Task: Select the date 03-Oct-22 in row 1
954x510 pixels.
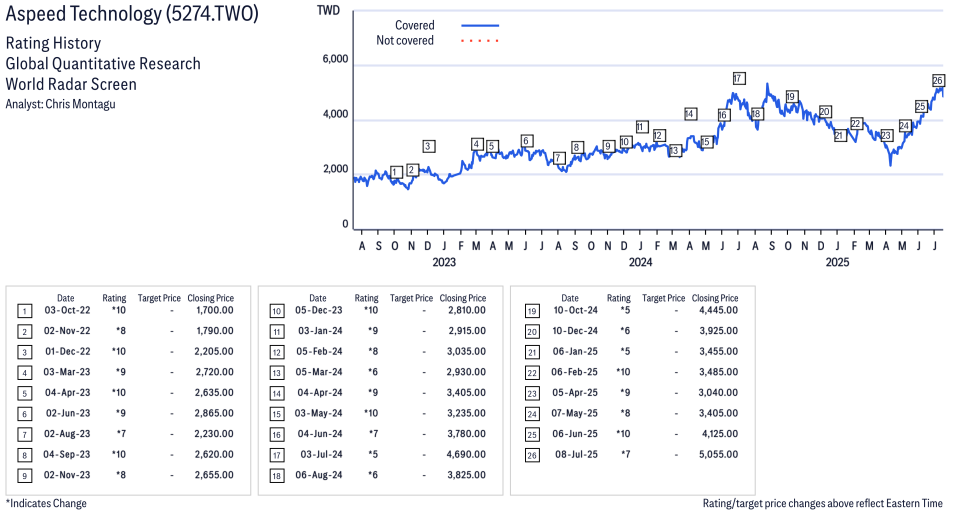Action: point(67,310)
